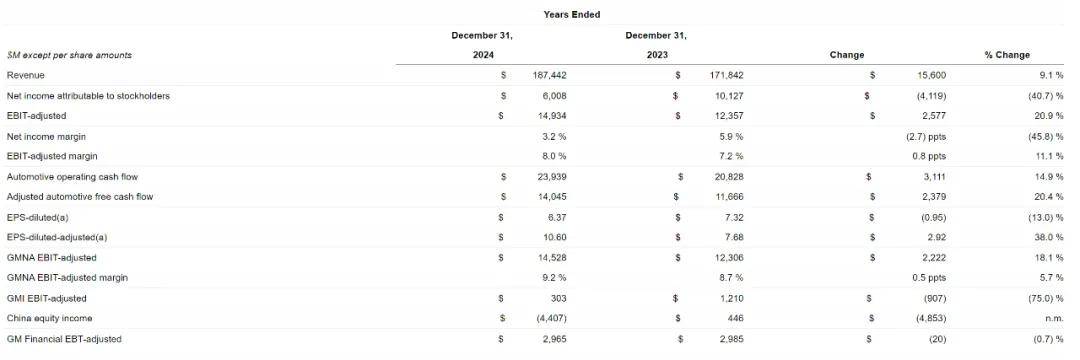Viewport: 1080px width, 360px height.
Task: Click the EBIT-adjusted 14,934 value
Action: (x=553, y=116)
